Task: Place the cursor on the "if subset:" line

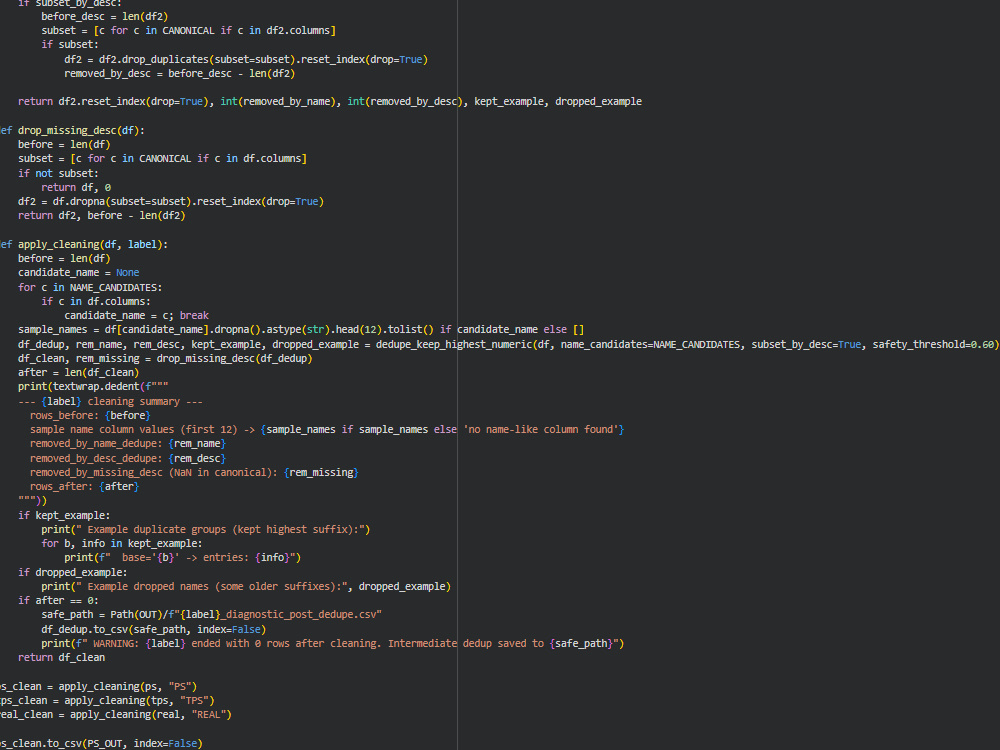Action: click(70, 45)
